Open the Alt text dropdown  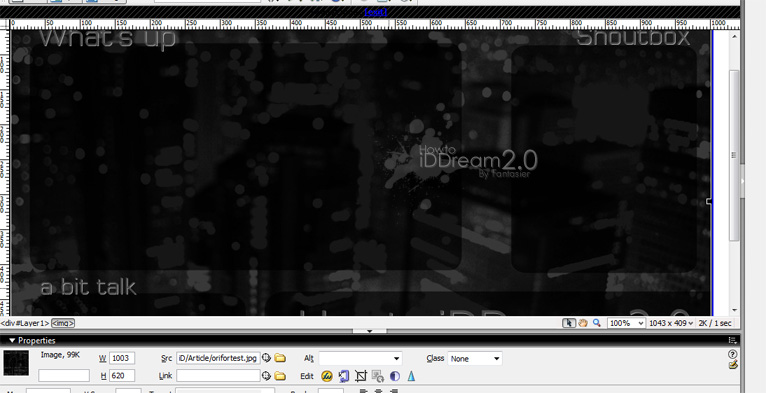pyautogui.click(x=361, y=358)
